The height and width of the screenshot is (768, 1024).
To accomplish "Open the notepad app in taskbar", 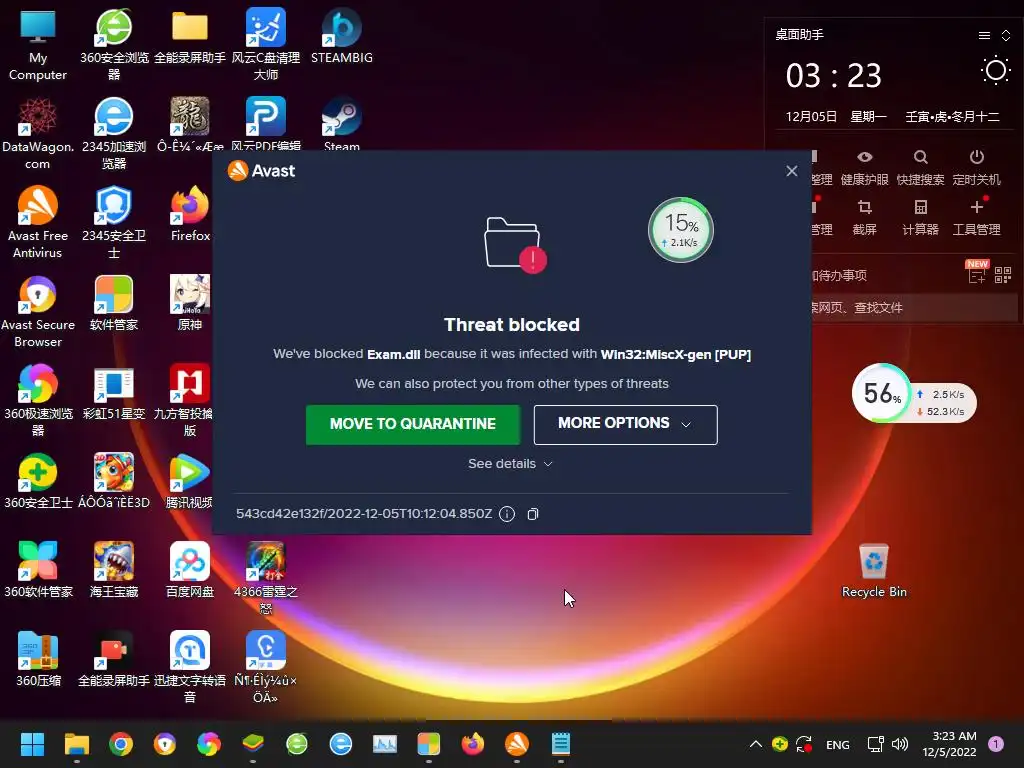I will [x=561, y=744].
